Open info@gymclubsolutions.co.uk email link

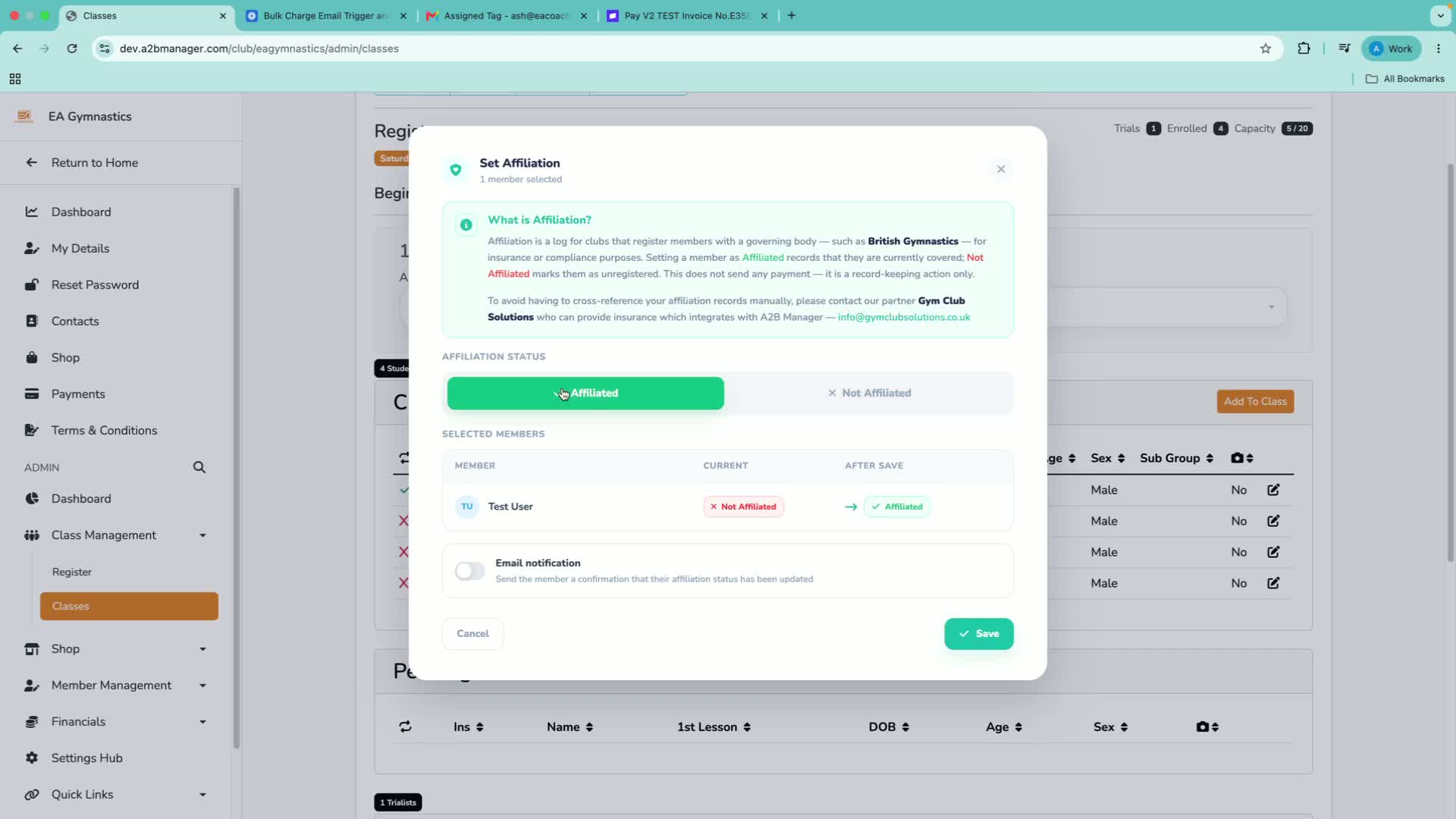904,317
